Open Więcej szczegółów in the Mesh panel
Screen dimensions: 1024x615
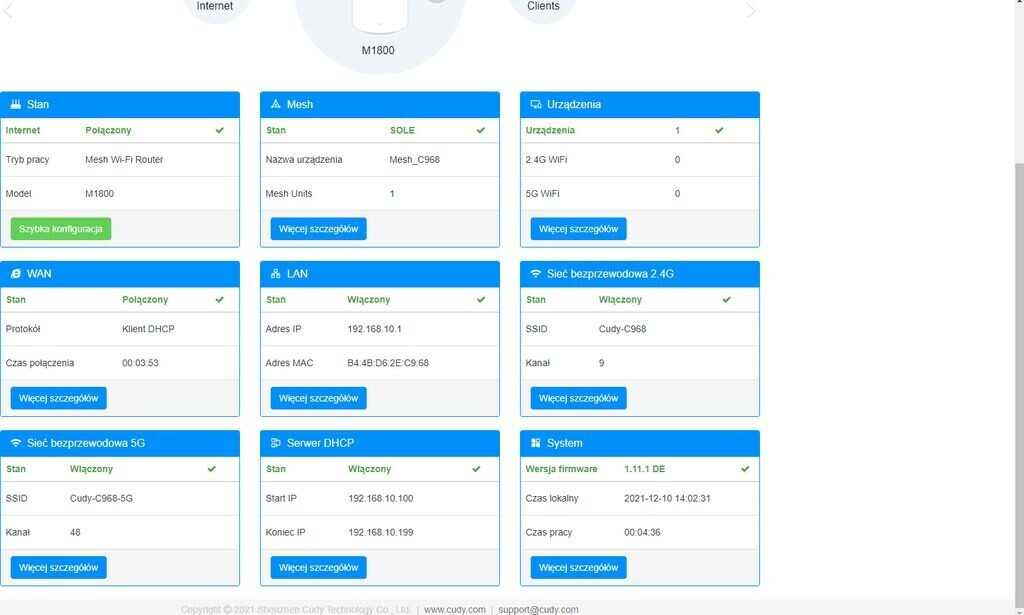pyautogui.click(x=318, y=229)
